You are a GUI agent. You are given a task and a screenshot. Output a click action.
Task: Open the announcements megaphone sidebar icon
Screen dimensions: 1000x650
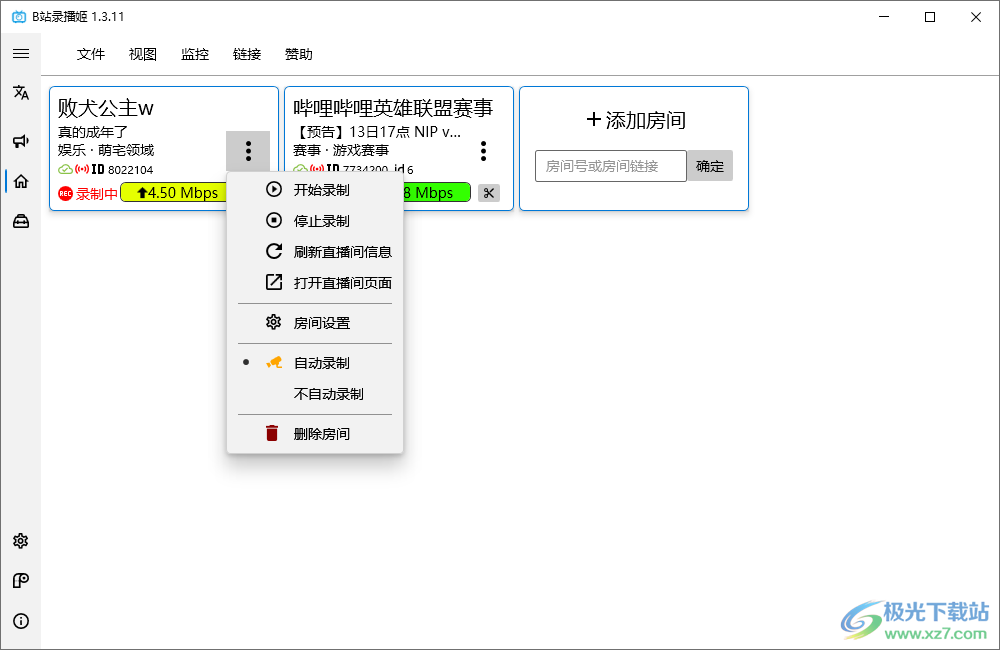21,141
